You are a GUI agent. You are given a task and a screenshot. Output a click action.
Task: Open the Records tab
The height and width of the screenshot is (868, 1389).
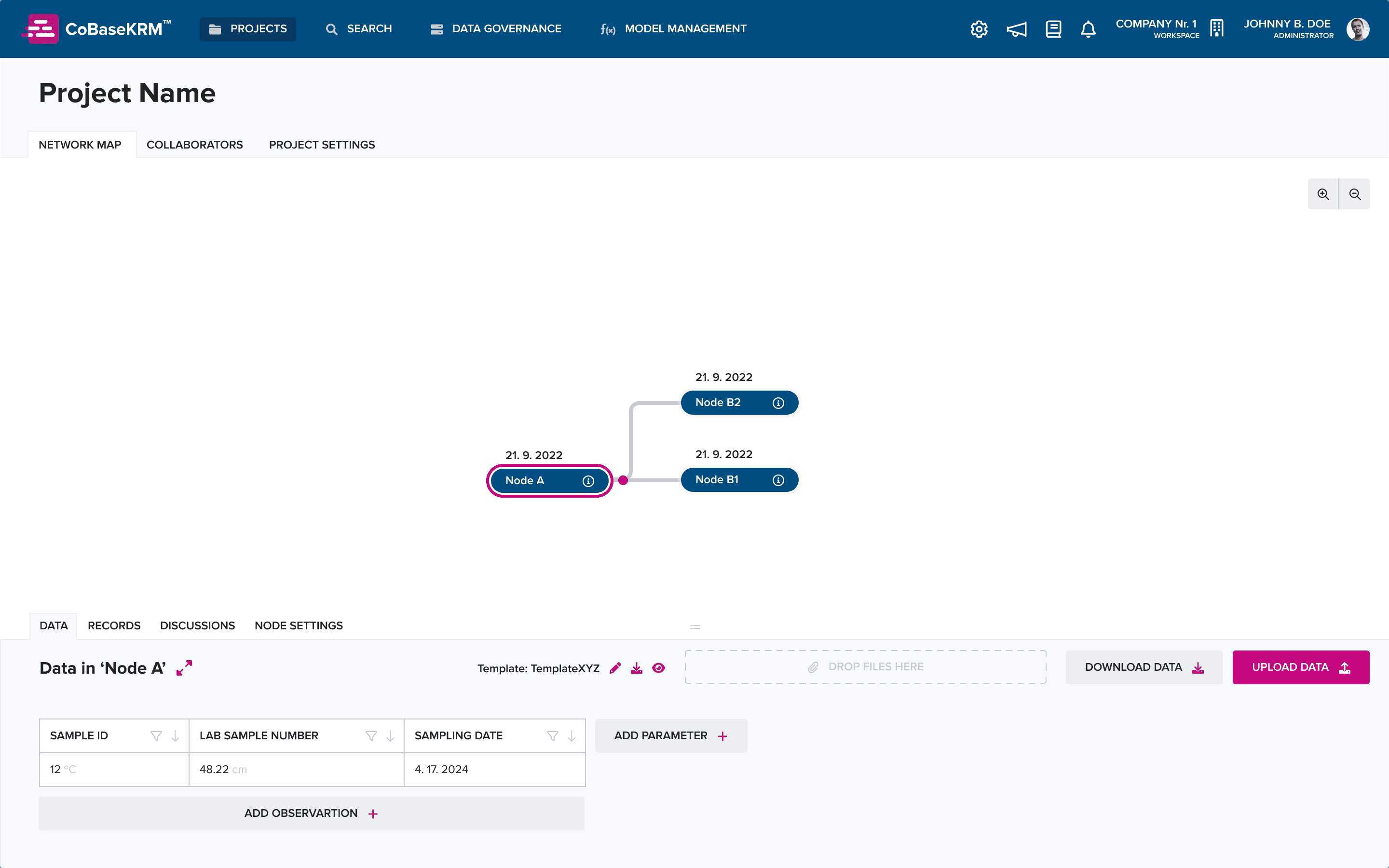(x=114, y=625)
